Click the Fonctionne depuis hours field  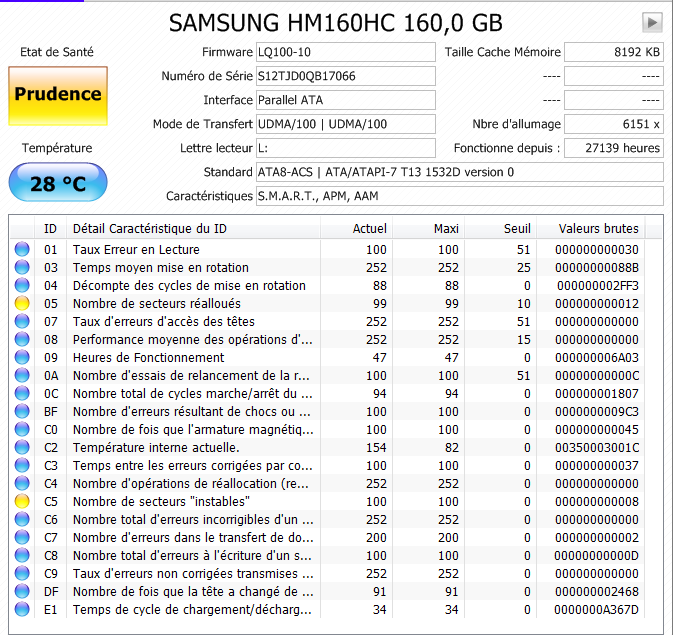pos(614,148)
